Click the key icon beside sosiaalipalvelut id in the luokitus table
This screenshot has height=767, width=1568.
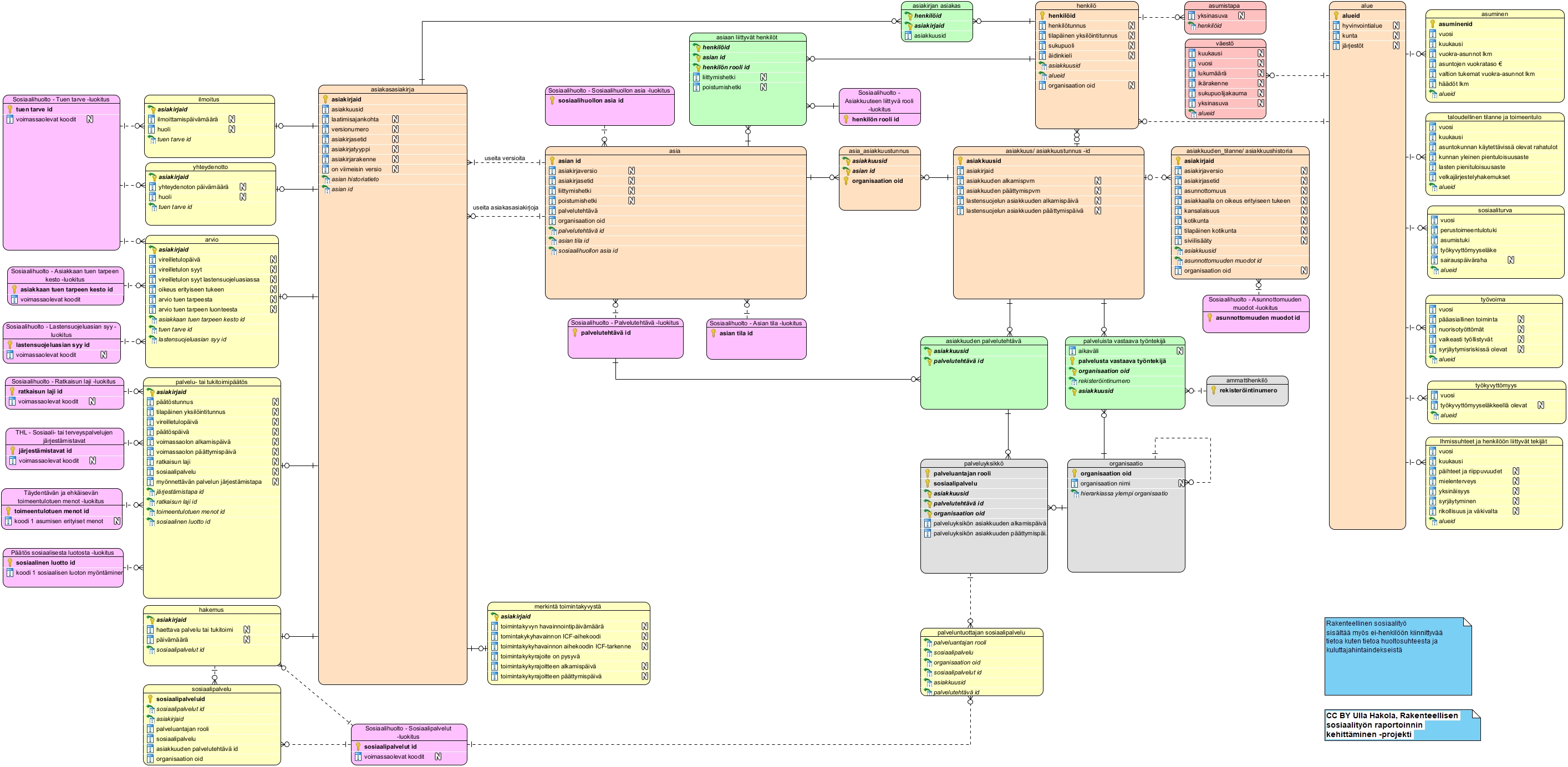click(x=359, y=746)
